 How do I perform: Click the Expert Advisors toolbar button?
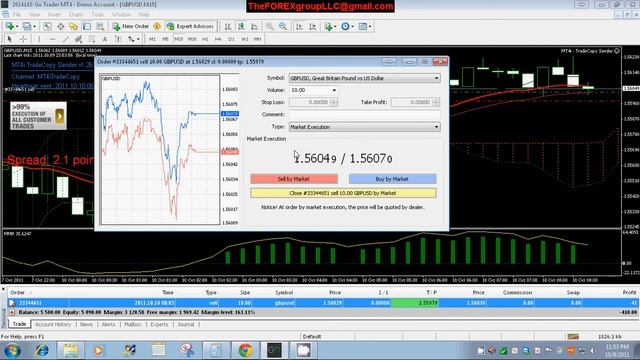click(x=190, y=27)
